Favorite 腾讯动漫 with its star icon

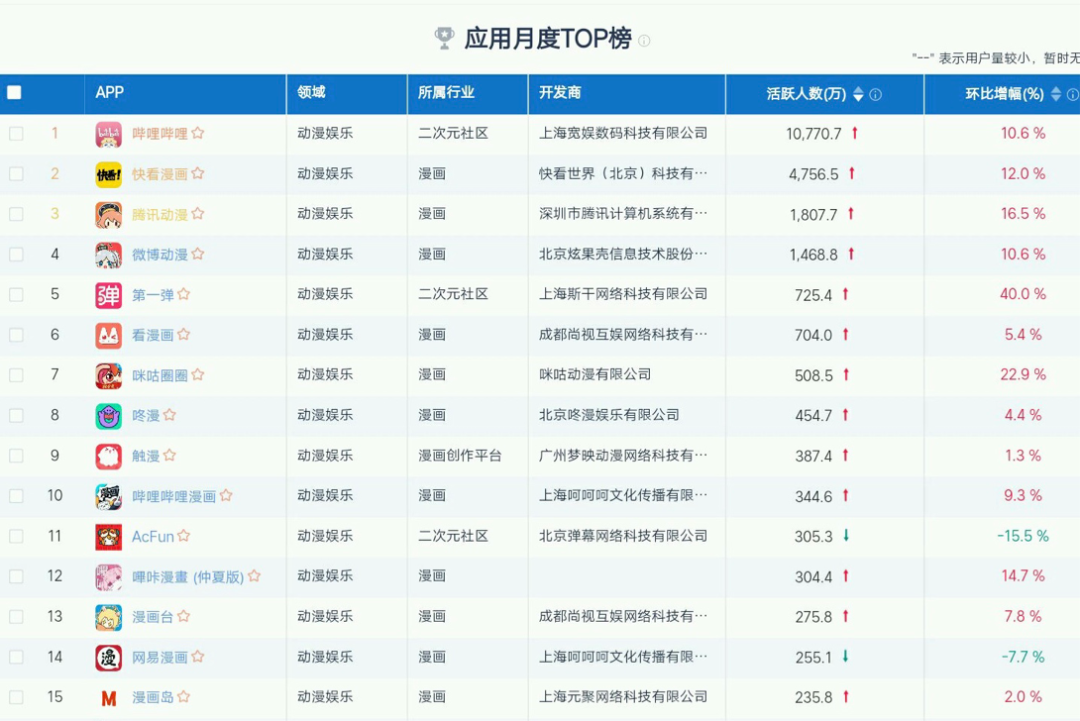coord(198,213)
